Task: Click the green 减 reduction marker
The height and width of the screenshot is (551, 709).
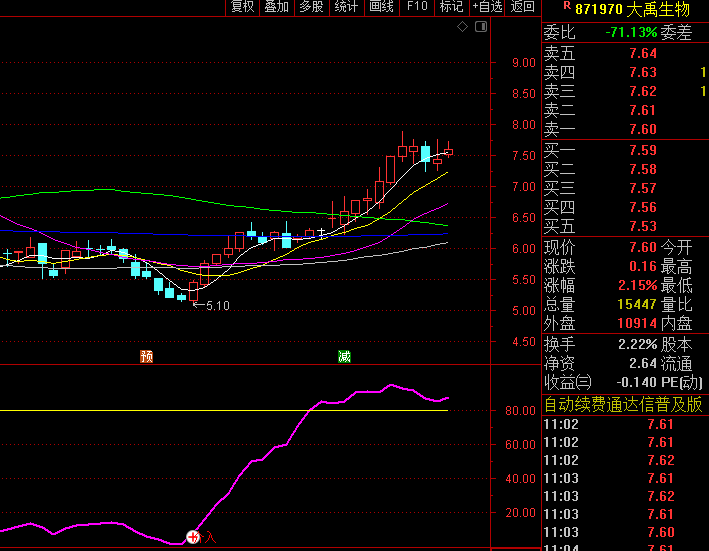Action: pos(345,357)
